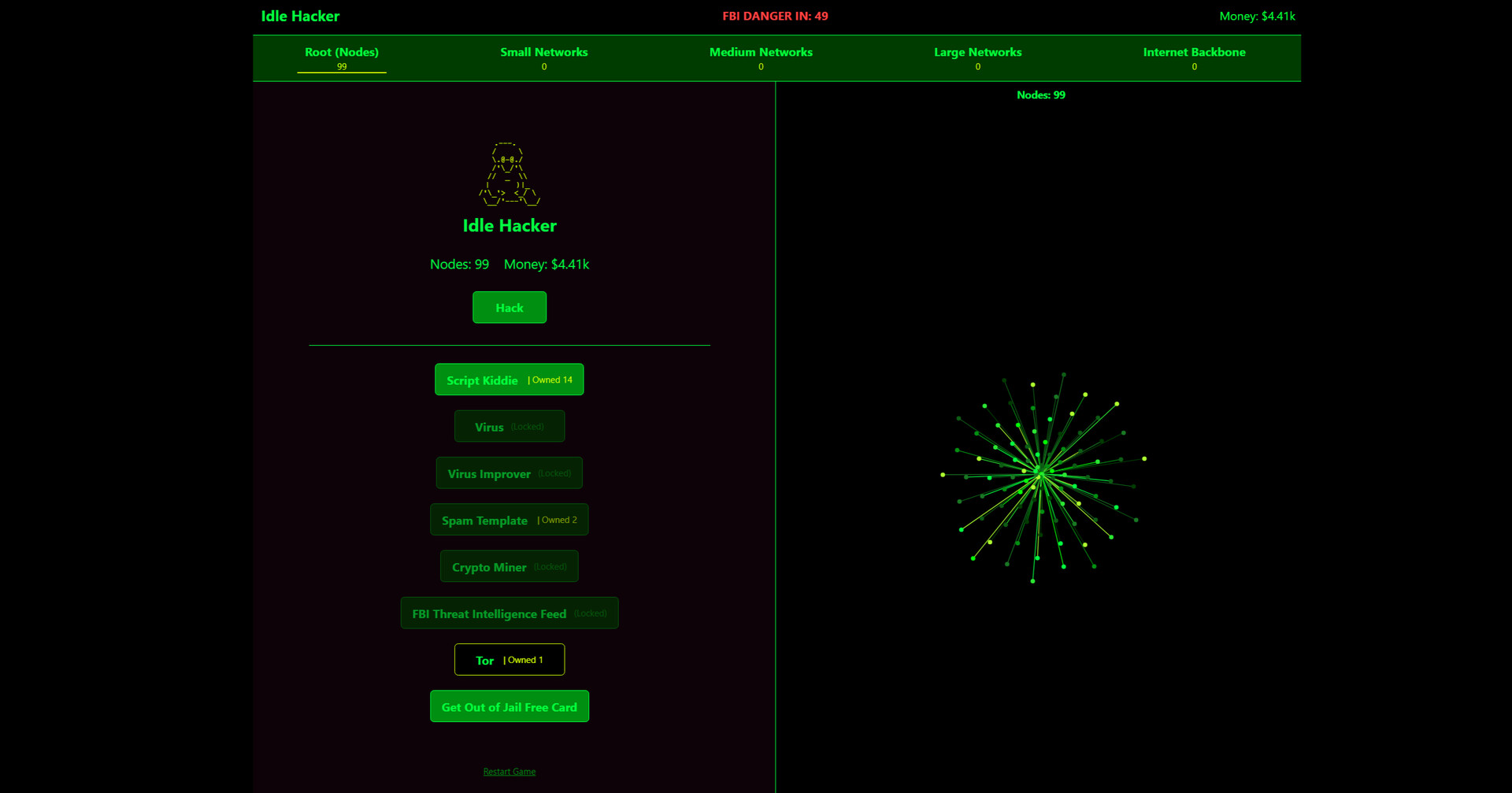Purchase Get Out of Jail Free Card
Screen dimensions: 1512x793
[509, 706]
